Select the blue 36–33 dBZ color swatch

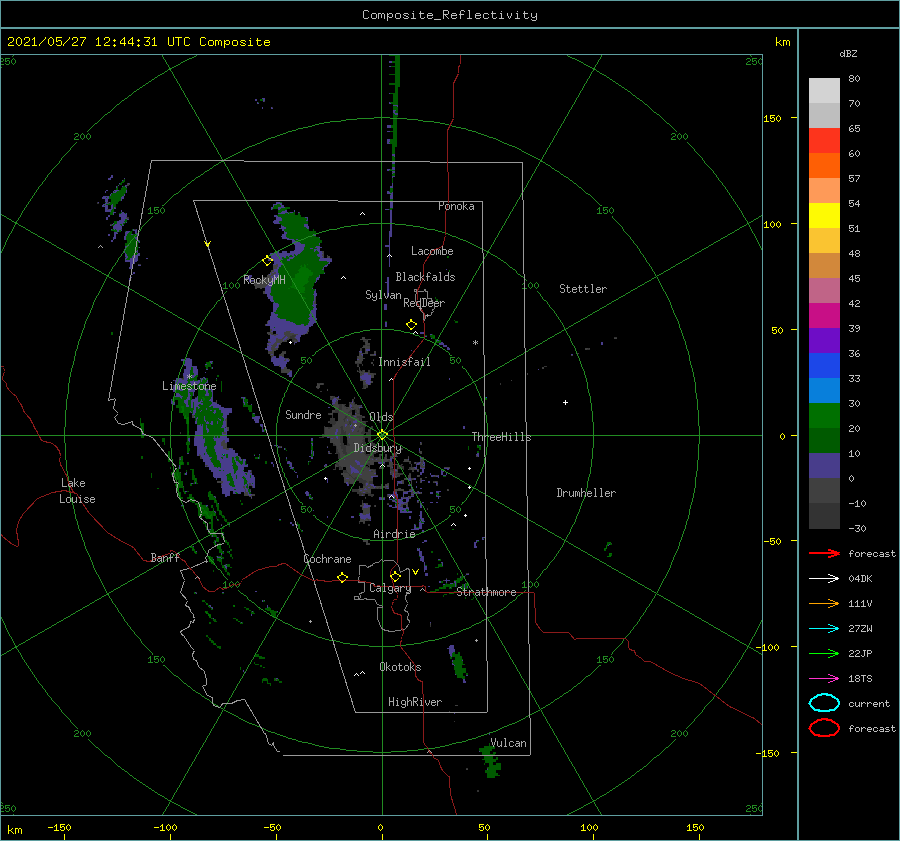pyautogui.click(x=824, y=366)
